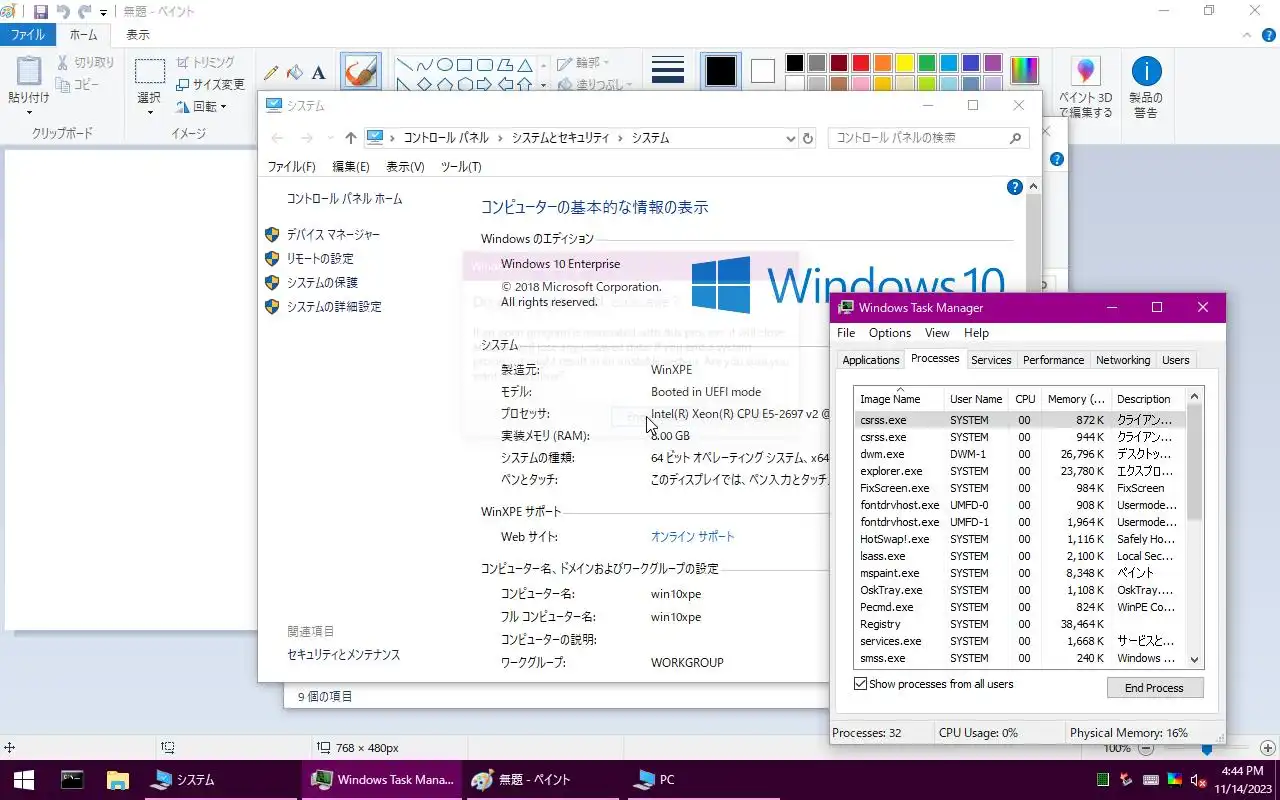Screen dimensions: 1280x800
Task: Open the ツール(T) menu in System window
Action: click(461, 167)
